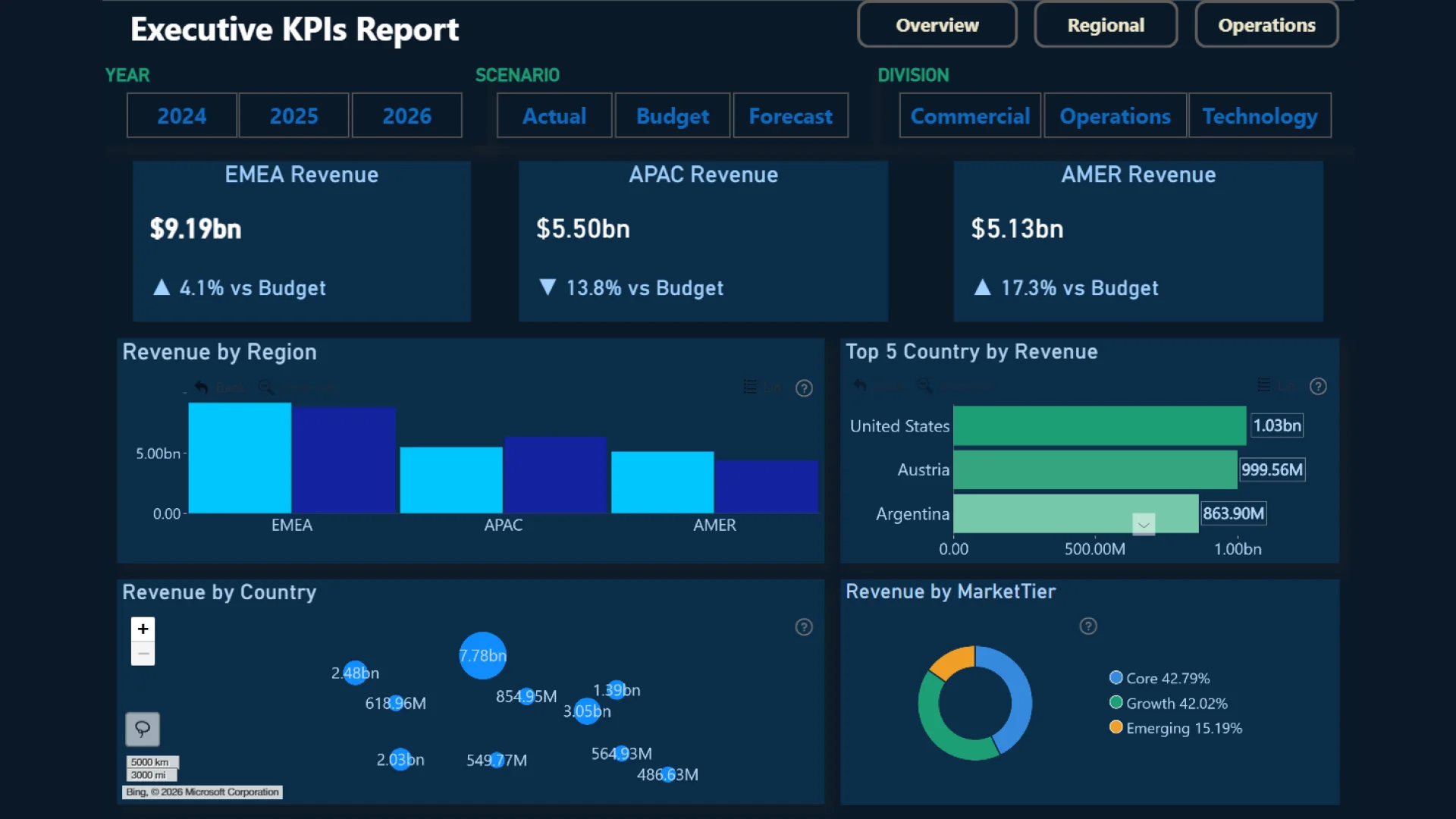
Task: Toggle the Forecast scenario slicer
Action: point(790,116)
